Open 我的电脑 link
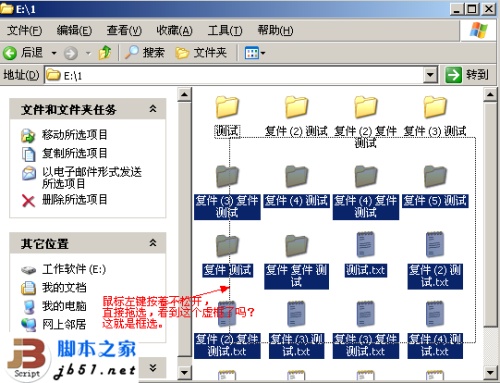This screenshot has height=383, width=500. click(64, 306)
